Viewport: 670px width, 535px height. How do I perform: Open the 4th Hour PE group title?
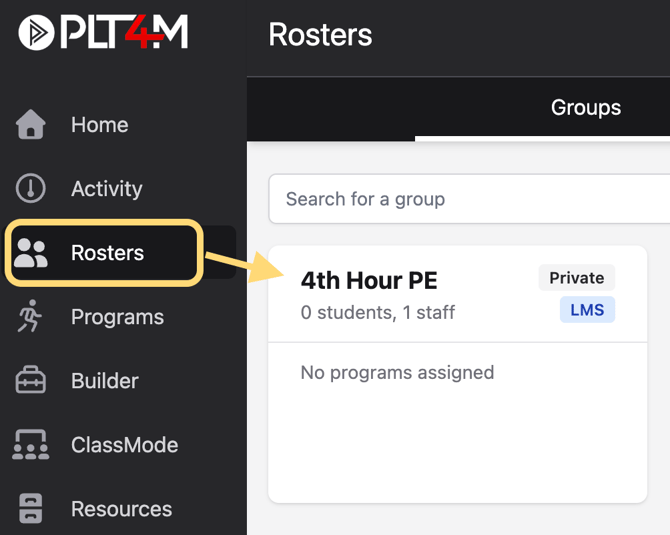(369, 280)
